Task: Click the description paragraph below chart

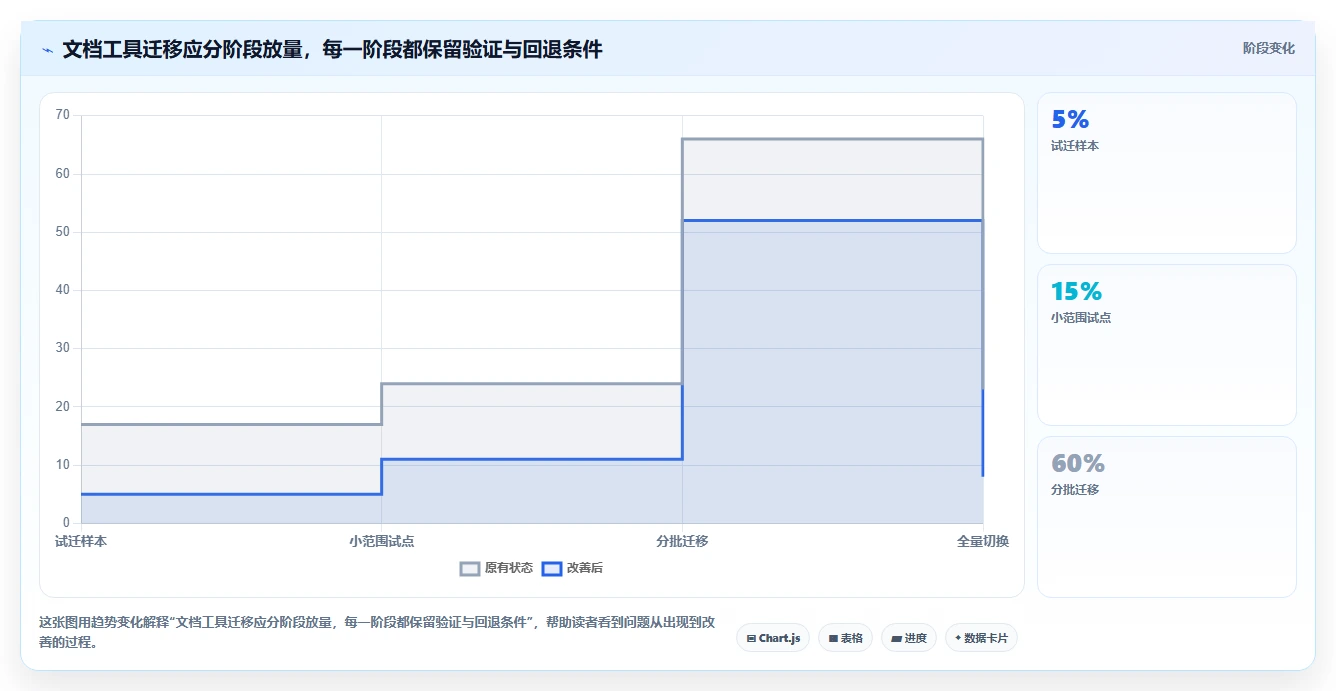Action: pyautogui.click(x=377, y=632)
